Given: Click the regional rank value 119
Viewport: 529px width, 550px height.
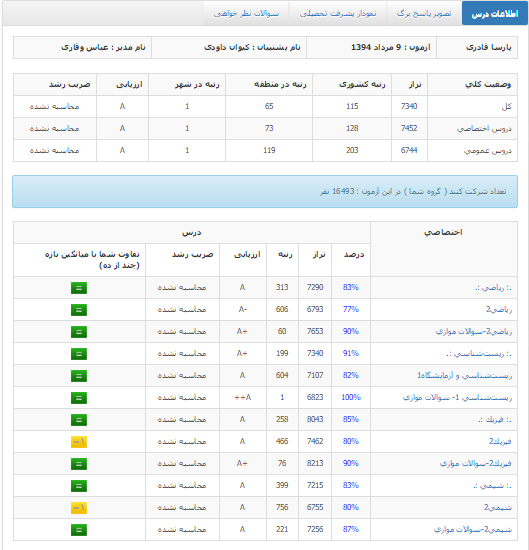Looking at the screenshot, I should pos(269,150).
